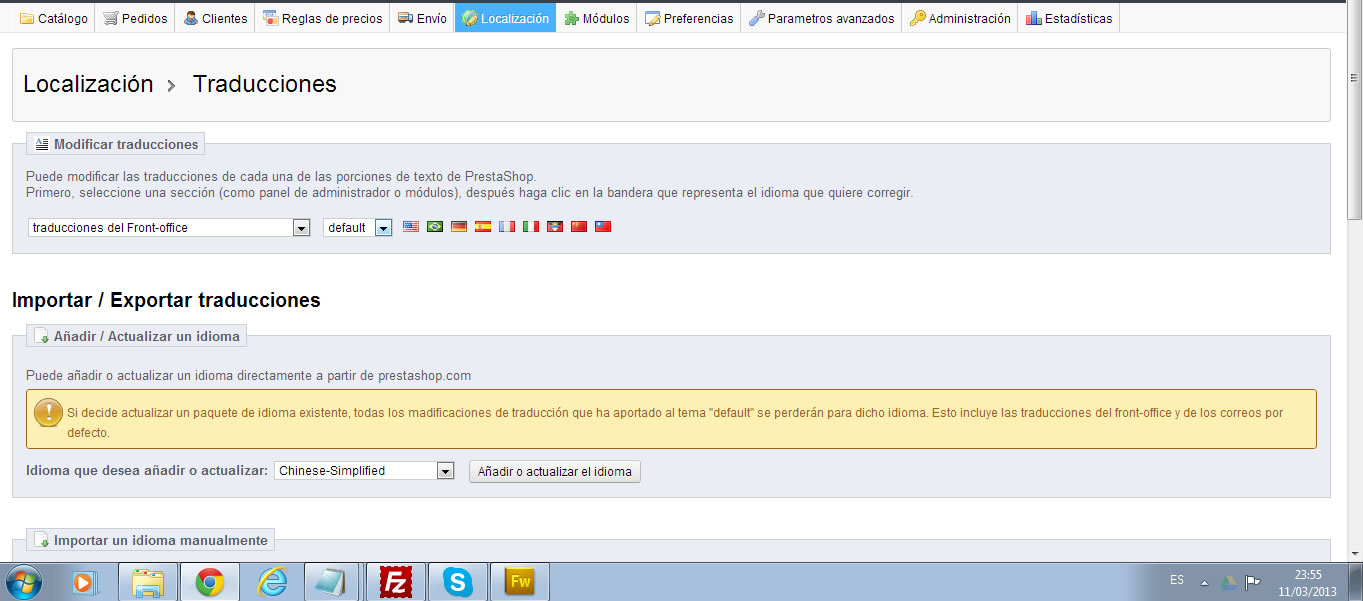
Task: Select the Localización tab
Action: (505, 18)
